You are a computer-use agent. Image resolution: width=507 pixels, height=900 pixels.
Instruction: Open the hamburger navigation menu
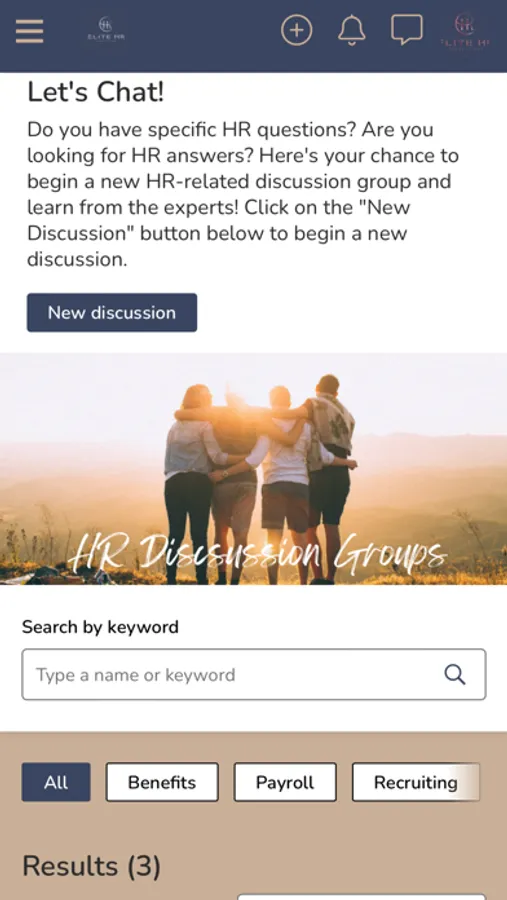pyautogui.click(x=29, y=31)
